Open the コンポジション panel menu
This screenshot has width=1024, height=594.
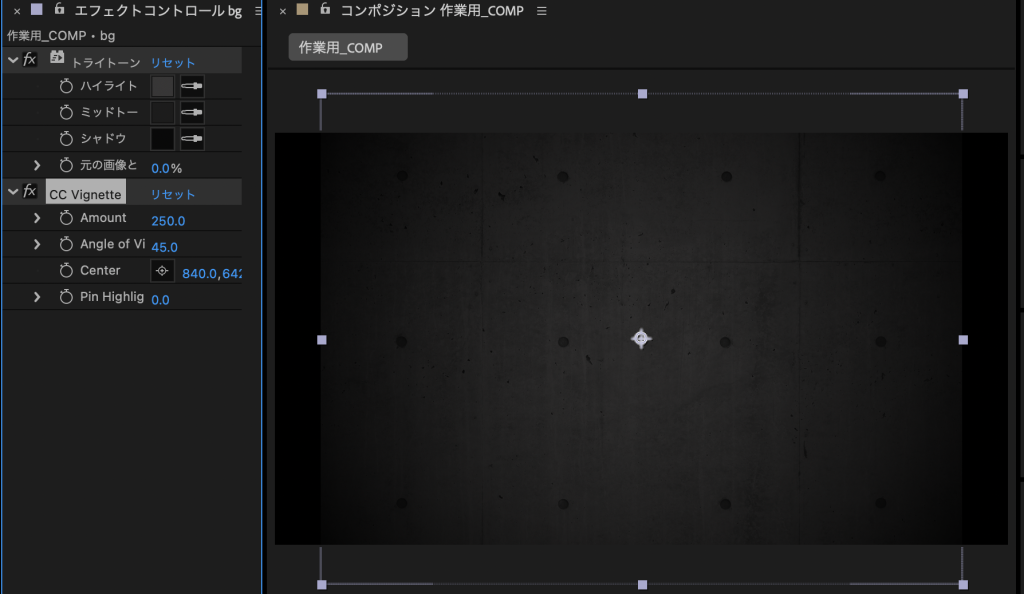(x=542, y=11)
